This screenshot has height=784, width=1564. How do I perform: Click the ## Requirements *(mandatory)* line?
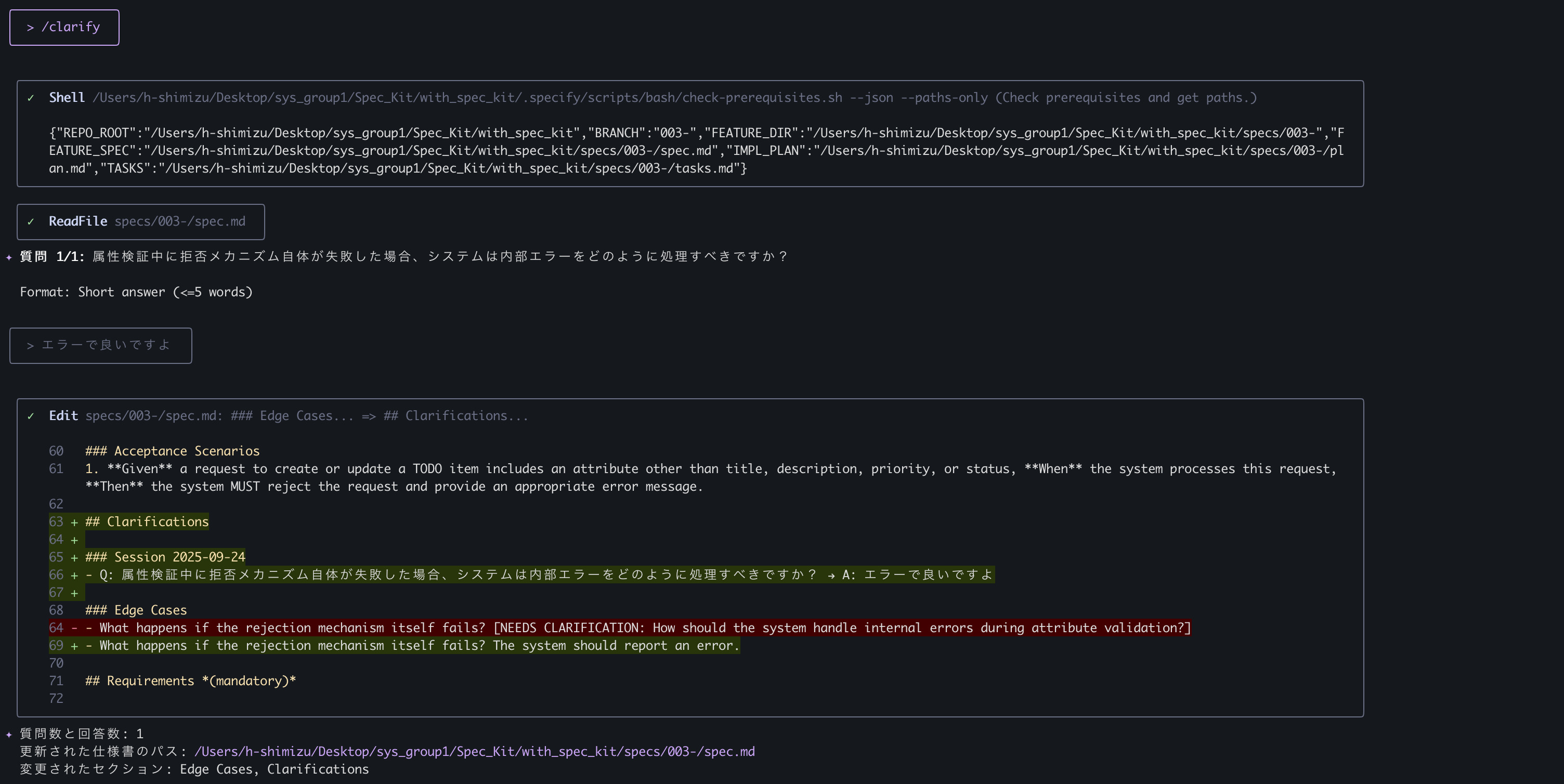point(190,681)
